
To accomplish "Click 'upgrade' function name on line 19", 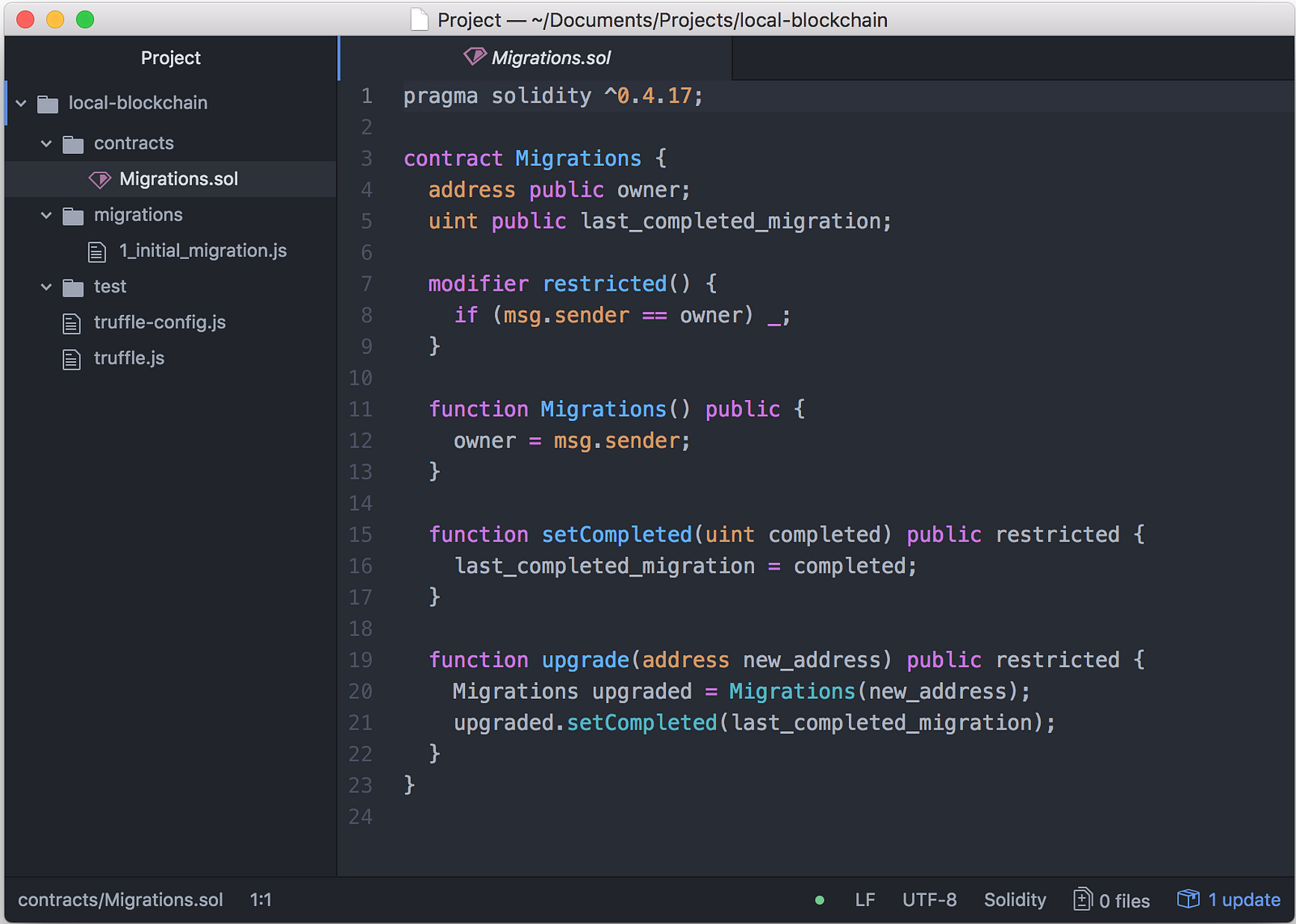I will [586, 661].
